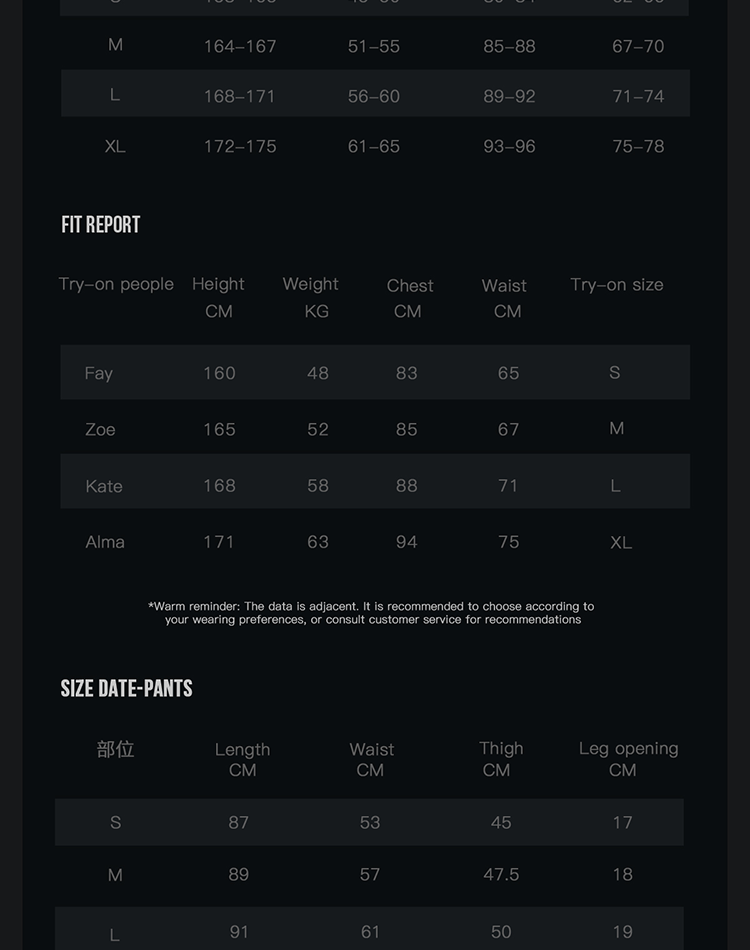Click Kate's name in the fit report
Image resolution: width=750 pixels, height=950 pixels.
[x=104, y=486]
